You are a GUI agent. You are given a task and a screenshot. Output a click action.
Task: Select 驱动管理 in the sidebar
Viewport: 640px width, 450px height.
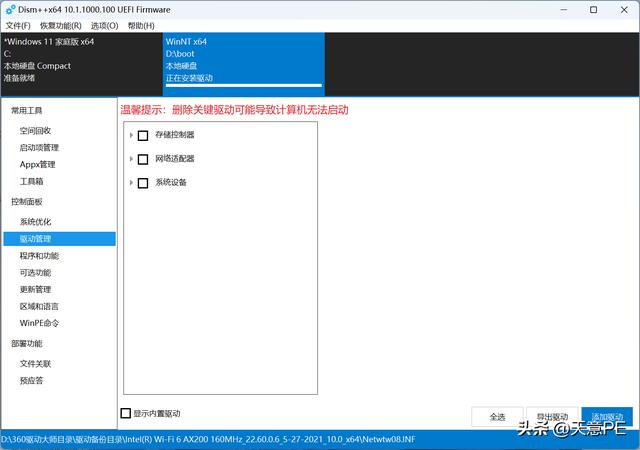point(60,239)
